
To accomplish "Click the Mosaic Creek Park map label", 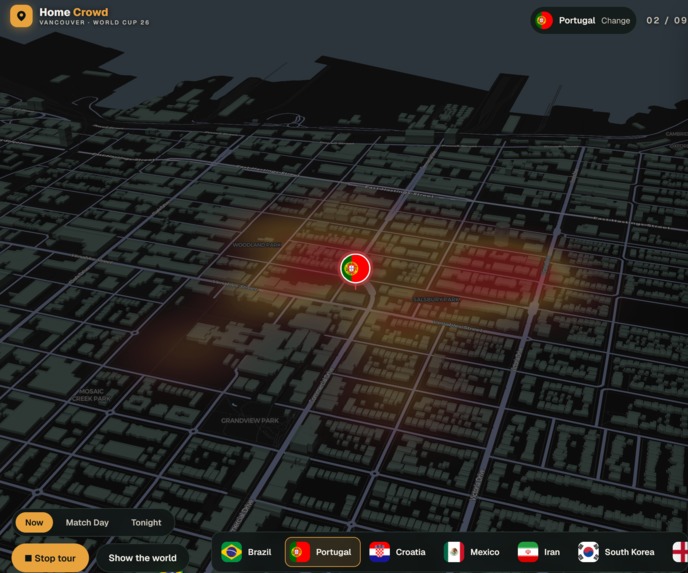I will [x=92, y=395].
